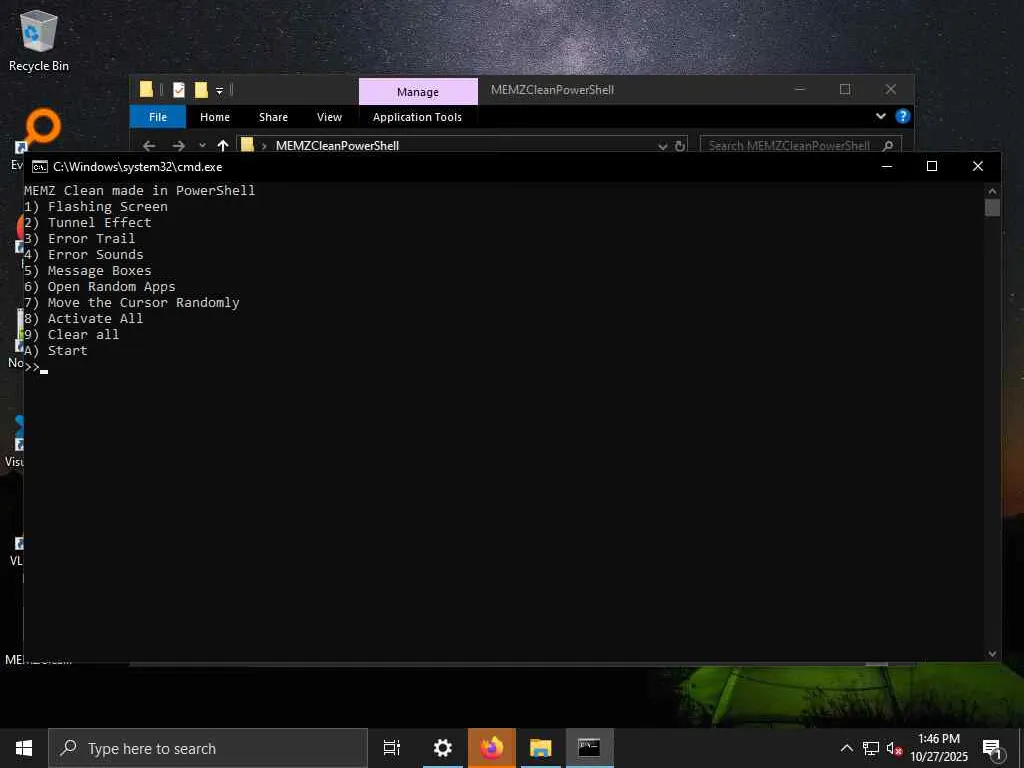Open Settings gear from the taskbar
This screenshot has width=1024, height=768.
click(443, 748)
